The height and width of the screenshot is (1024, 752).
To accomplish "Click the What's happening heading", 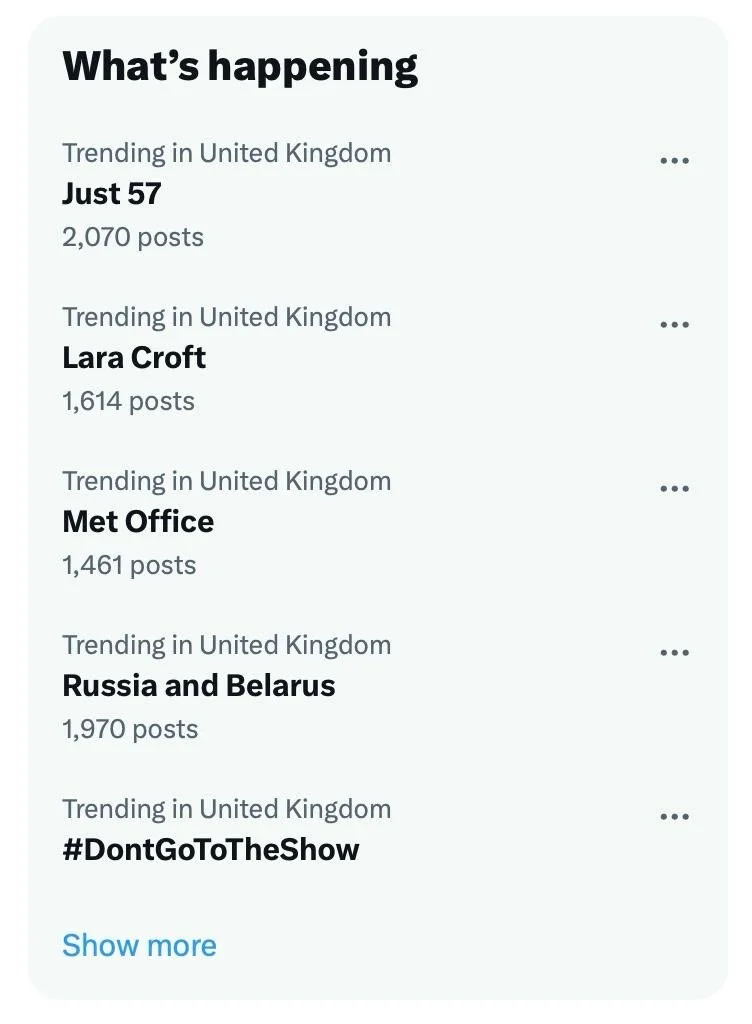I will click(x=240, y=66).
